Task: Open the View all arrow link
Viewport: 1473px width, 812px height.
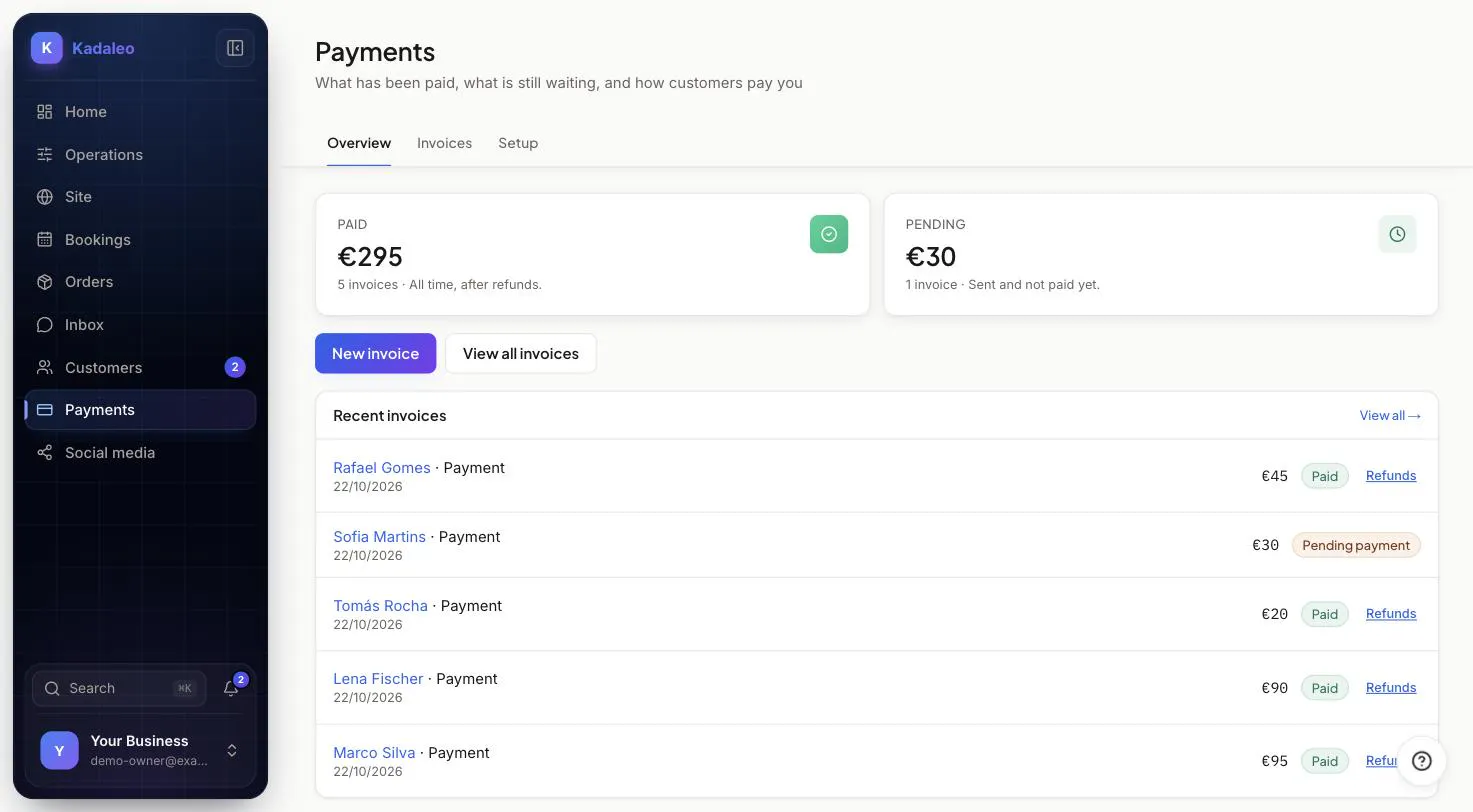Action: pyautogui.click(x=1390, y=415)
